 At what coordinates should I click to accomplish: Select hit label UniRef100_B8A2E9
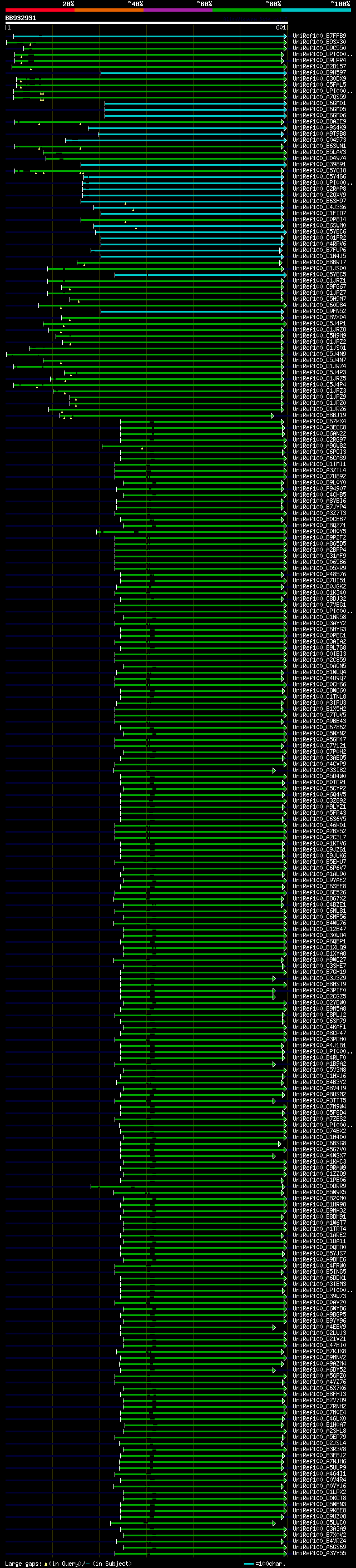319,122
